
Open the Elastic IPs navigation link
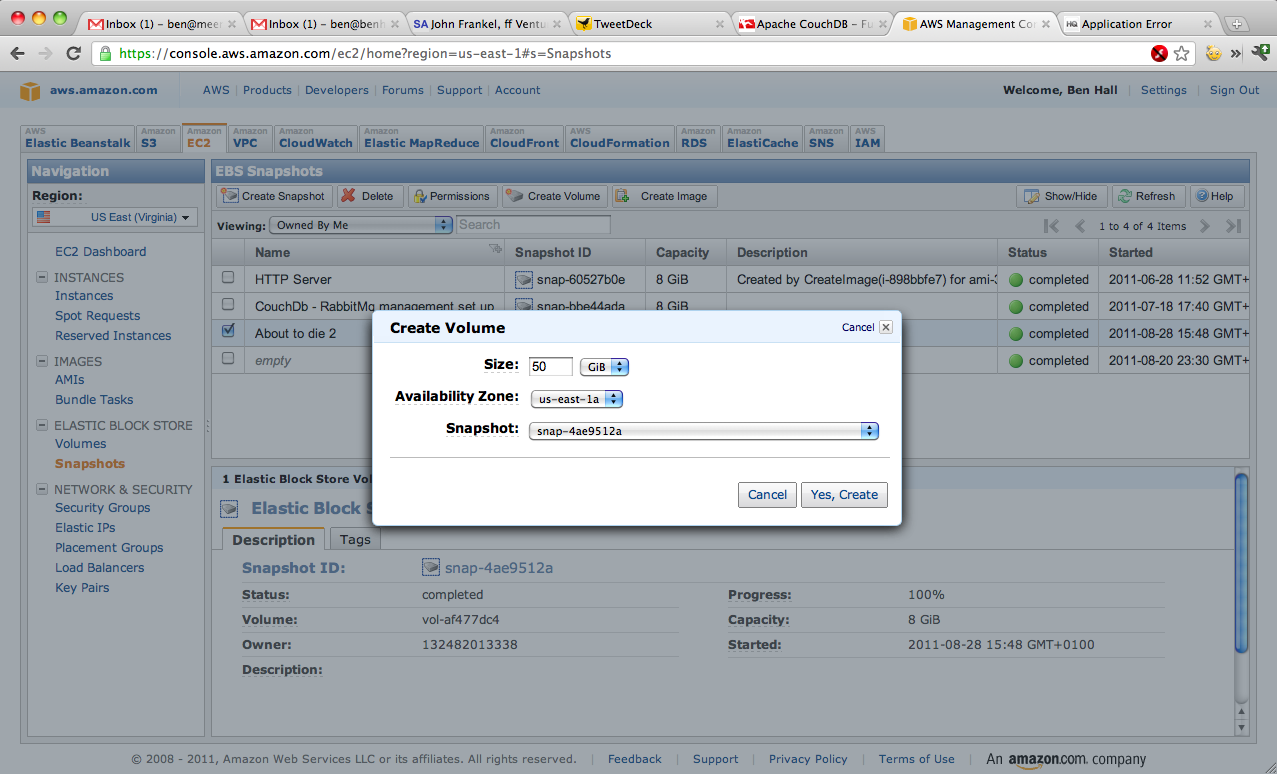(86, 528)
